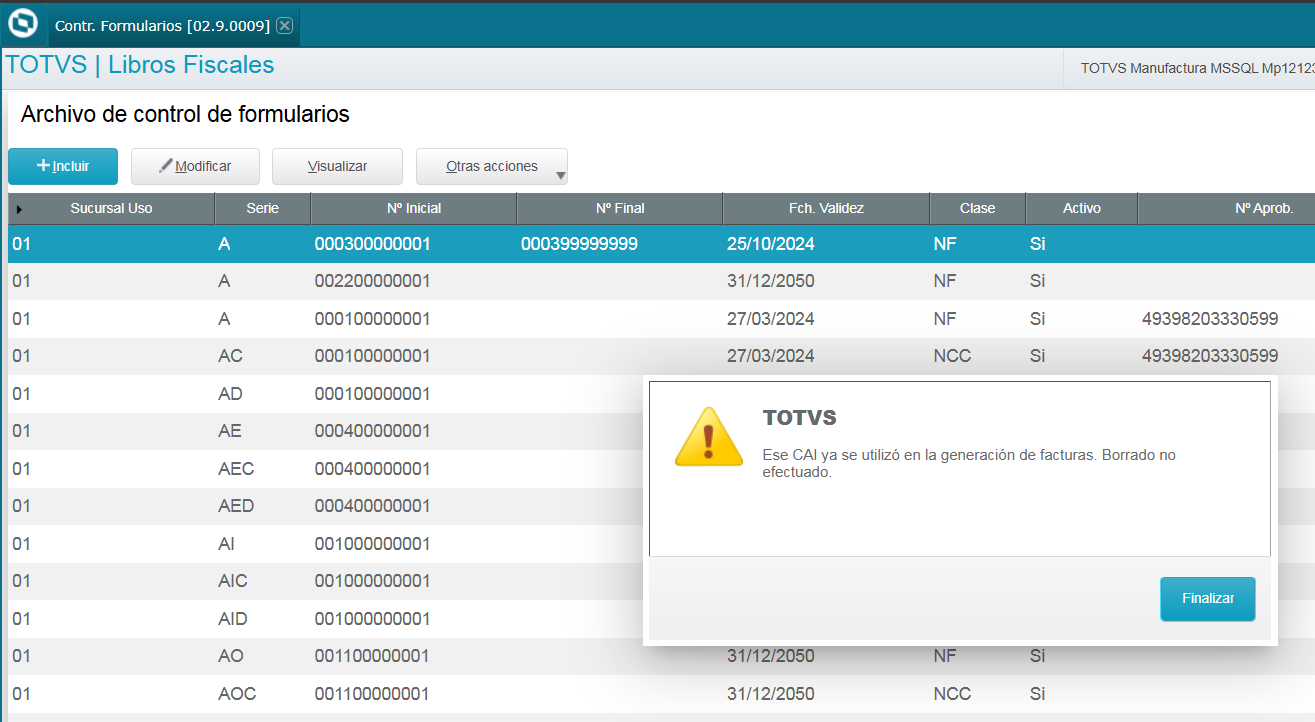Select row with Nº Inicial 002200000001
This screenshot has height=722, width=1315.
pyautogui.click(x=661, y=281)
